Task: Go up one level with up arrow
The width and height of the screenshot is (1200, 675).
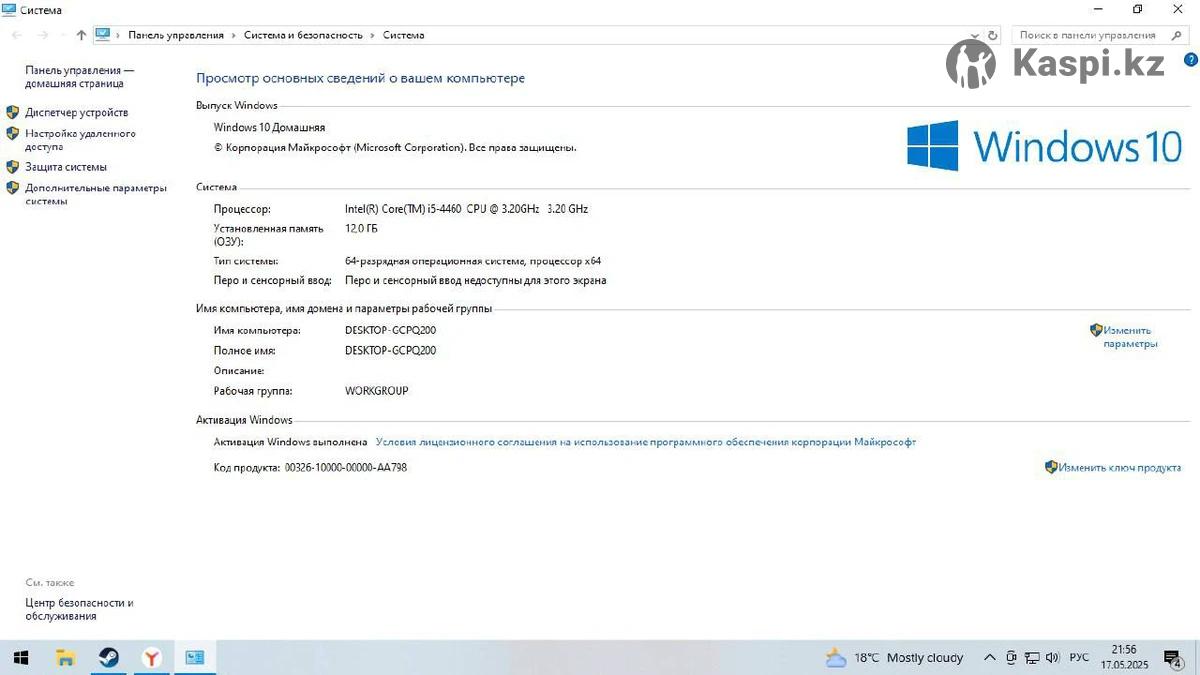Action: (x=81, y=35)
